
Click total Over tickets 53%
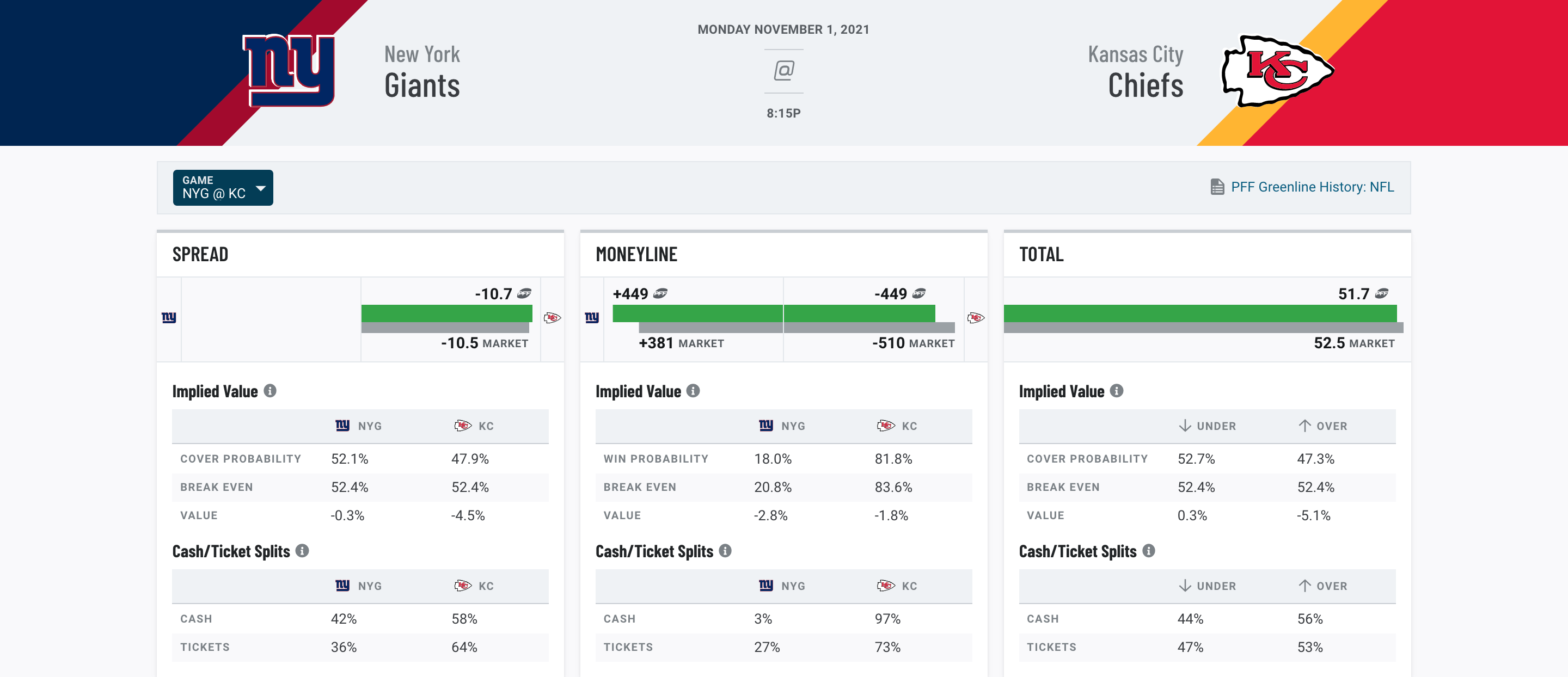(1310, 647)
